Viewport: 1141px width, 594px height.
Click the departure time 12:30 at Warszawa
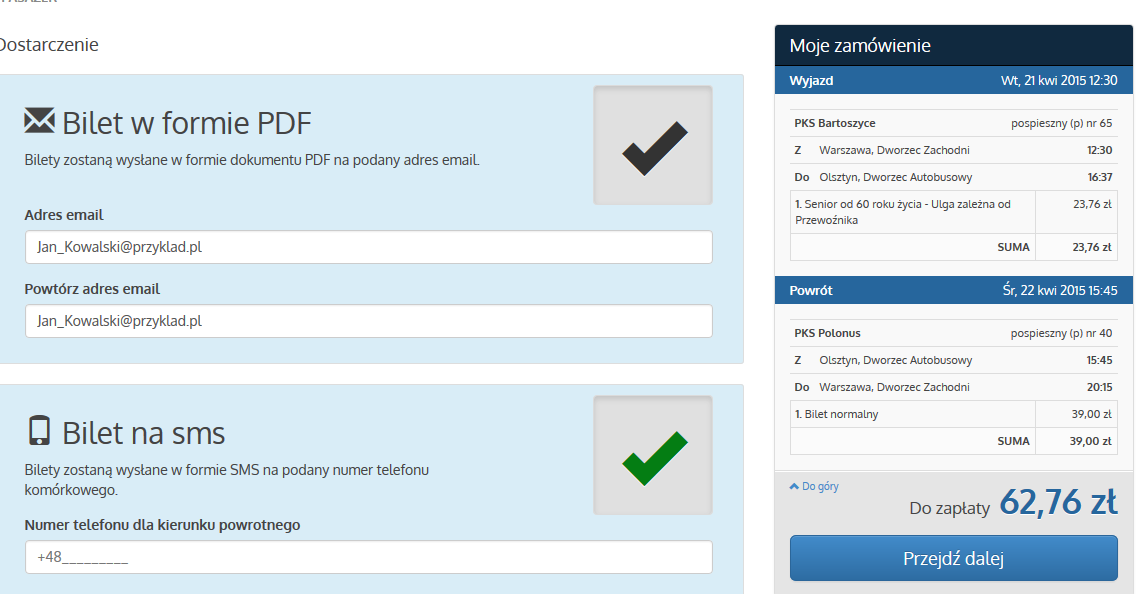click(x=1100, y=150)
